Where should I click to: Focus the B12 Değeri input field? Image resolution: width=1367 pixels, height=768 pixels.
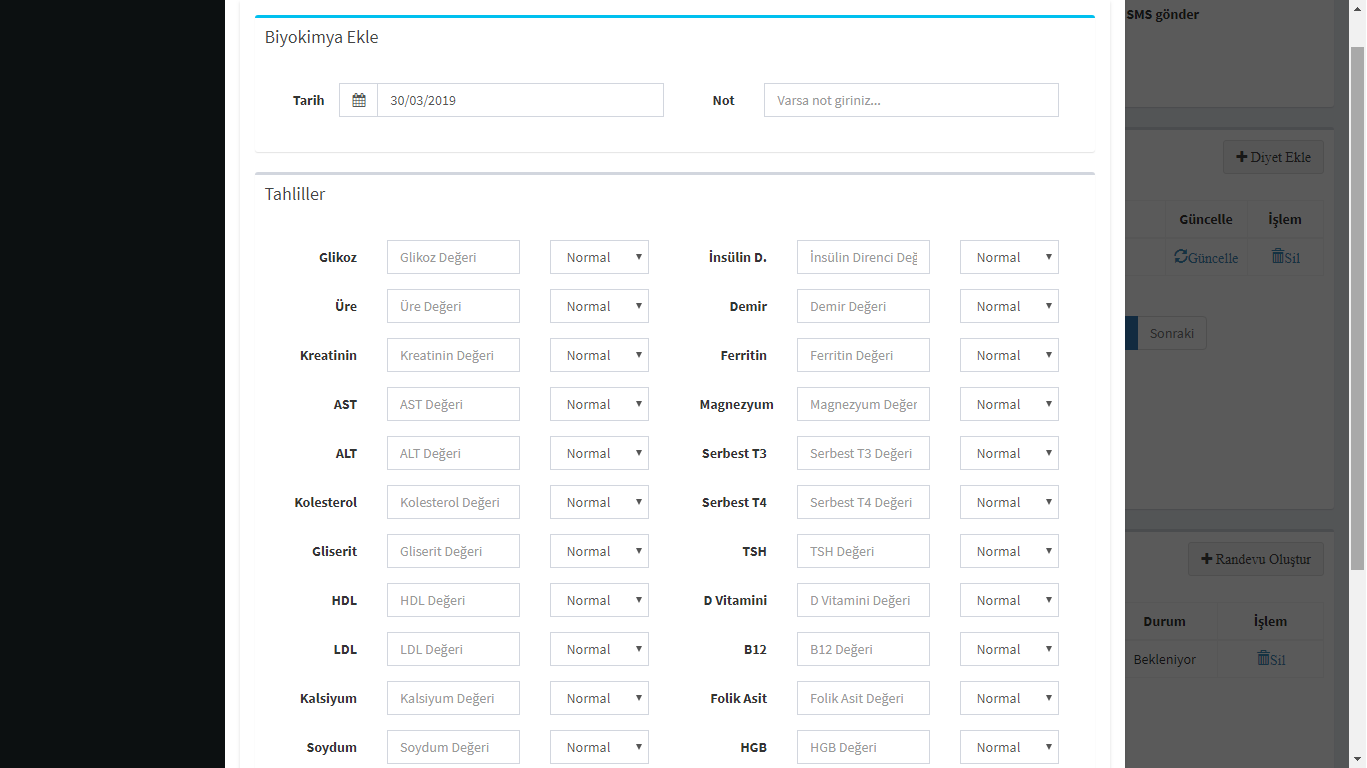863,649
